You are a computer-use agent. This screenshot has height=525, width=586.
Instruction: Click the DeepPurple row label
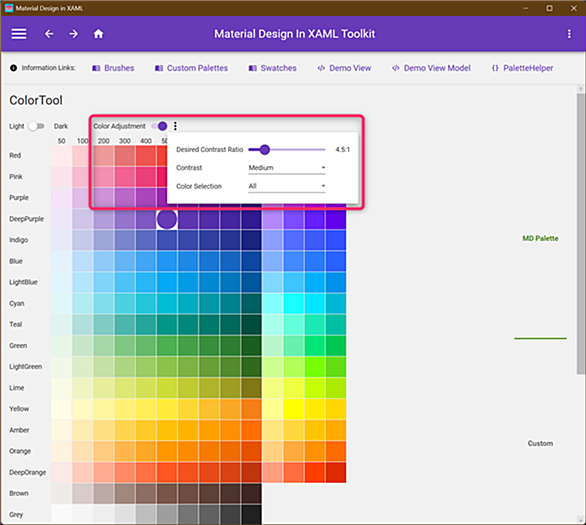click(27, 219)
